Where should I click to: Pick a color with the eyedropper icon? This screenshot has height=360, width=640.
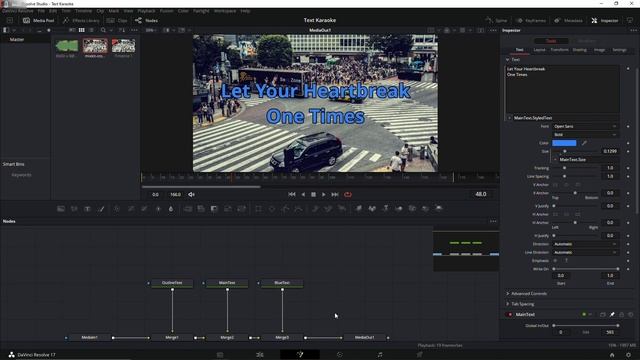pos(584,143)
